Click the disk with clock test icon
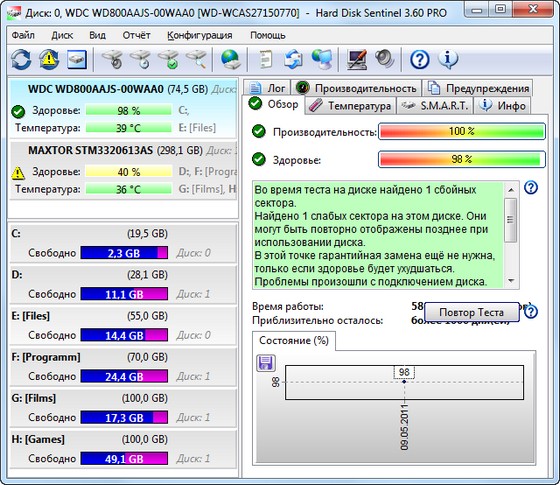Image resolution: width=560 pixels, height=485 pixels. 140,59
